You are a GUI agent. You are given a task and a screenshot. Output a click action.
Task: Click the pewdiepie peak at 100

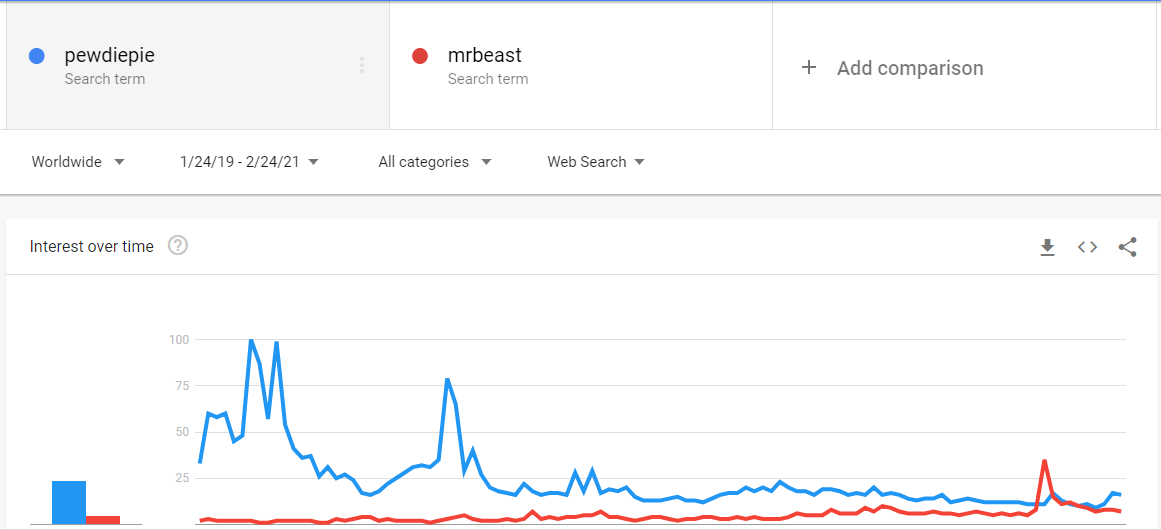[x=251, y=341]
